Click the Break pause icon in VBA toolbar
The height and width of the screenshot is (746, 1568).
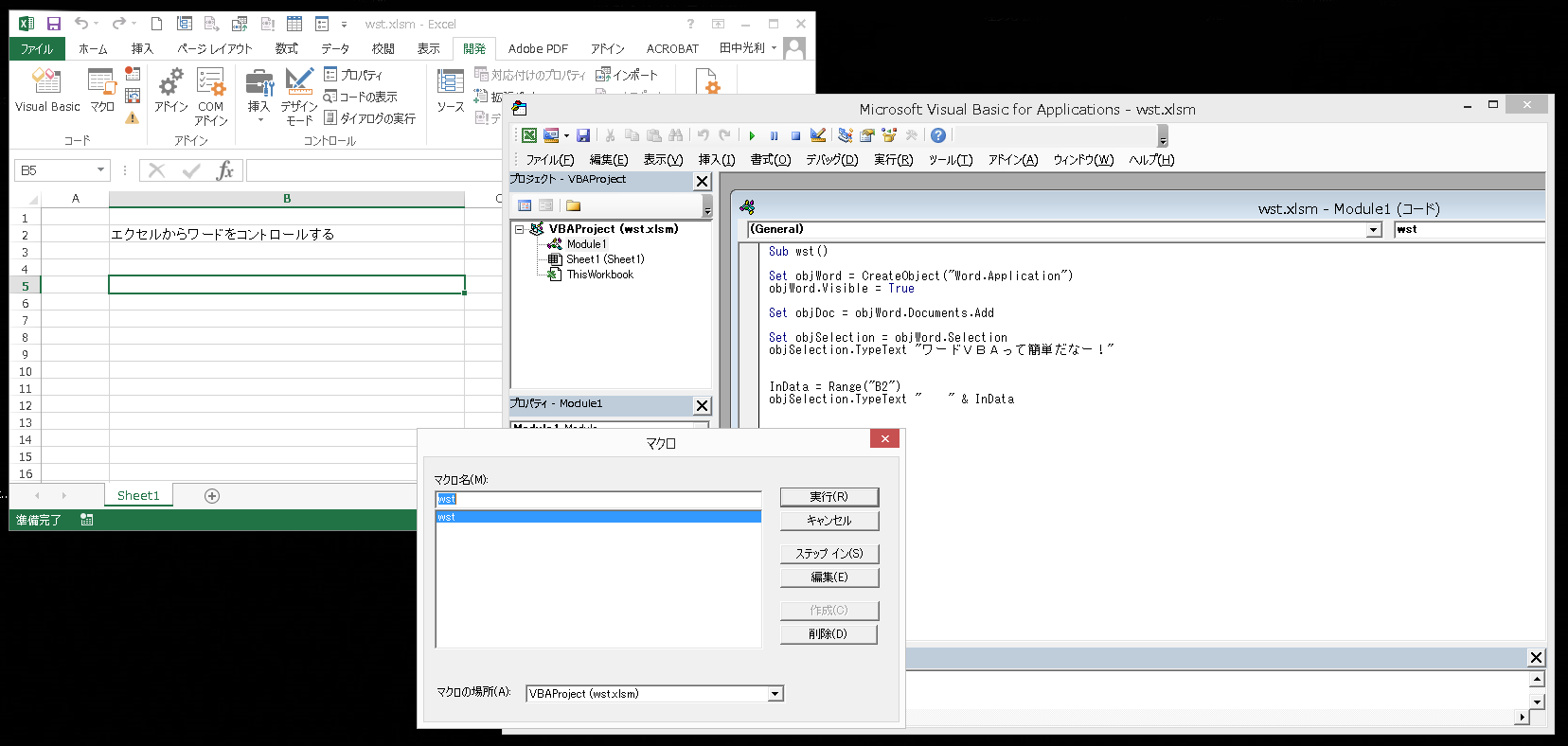click(774, 135)
